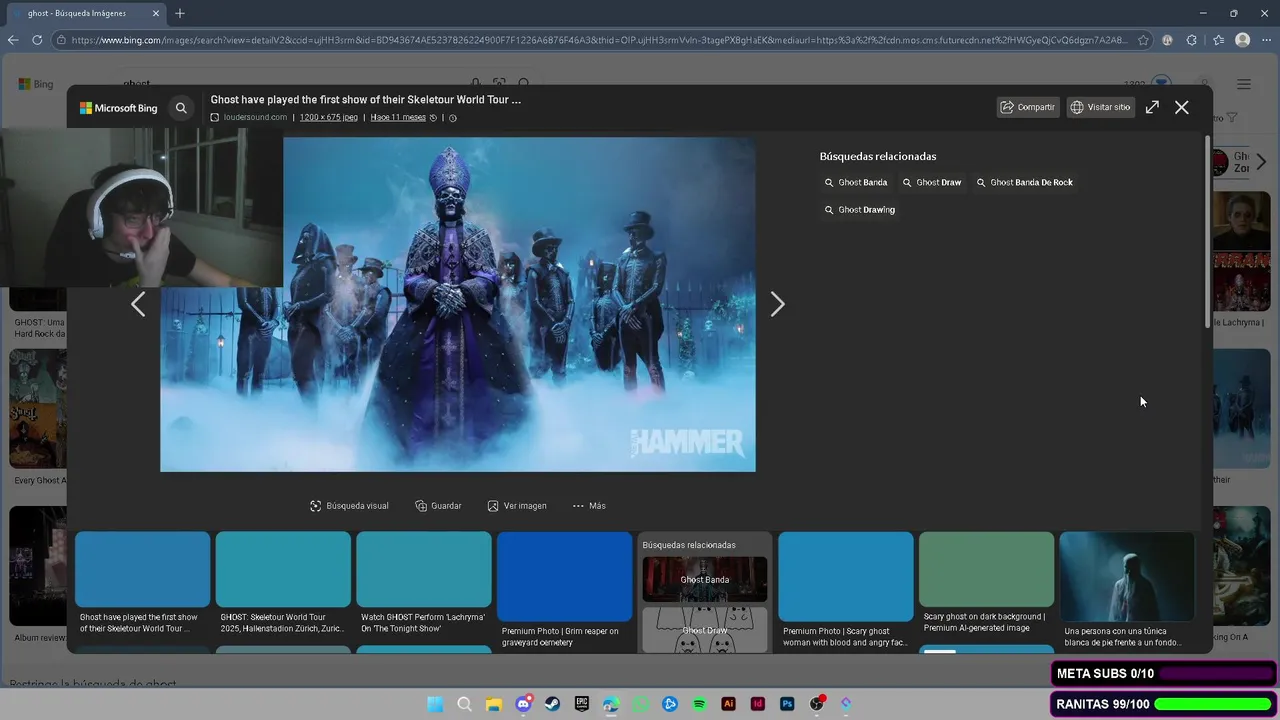
Task: Go back with browser back arrow
Action: (13, 40)
